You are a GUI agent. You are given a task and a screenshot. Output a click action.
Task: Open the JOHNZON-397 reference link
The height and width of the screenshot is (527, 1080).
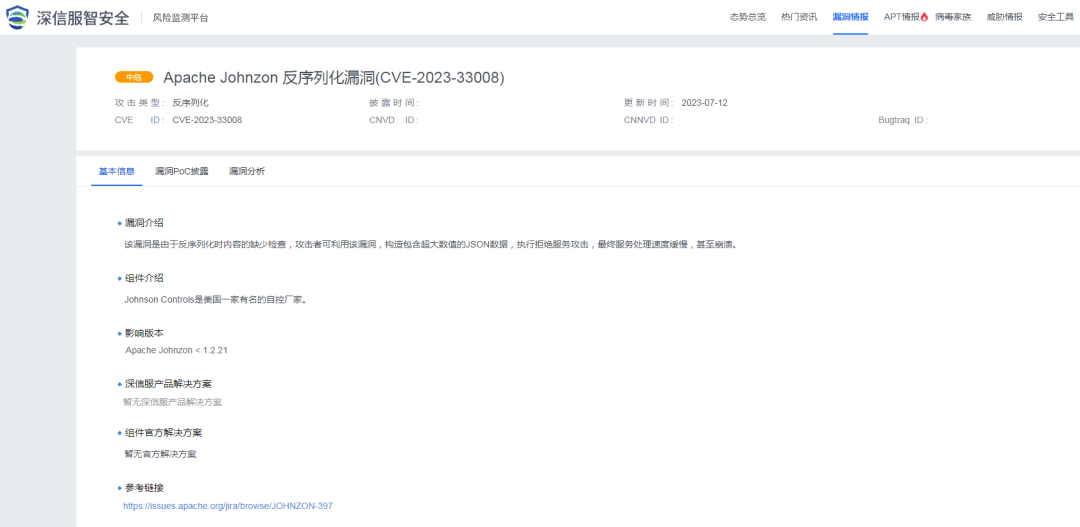pos(228,506)
